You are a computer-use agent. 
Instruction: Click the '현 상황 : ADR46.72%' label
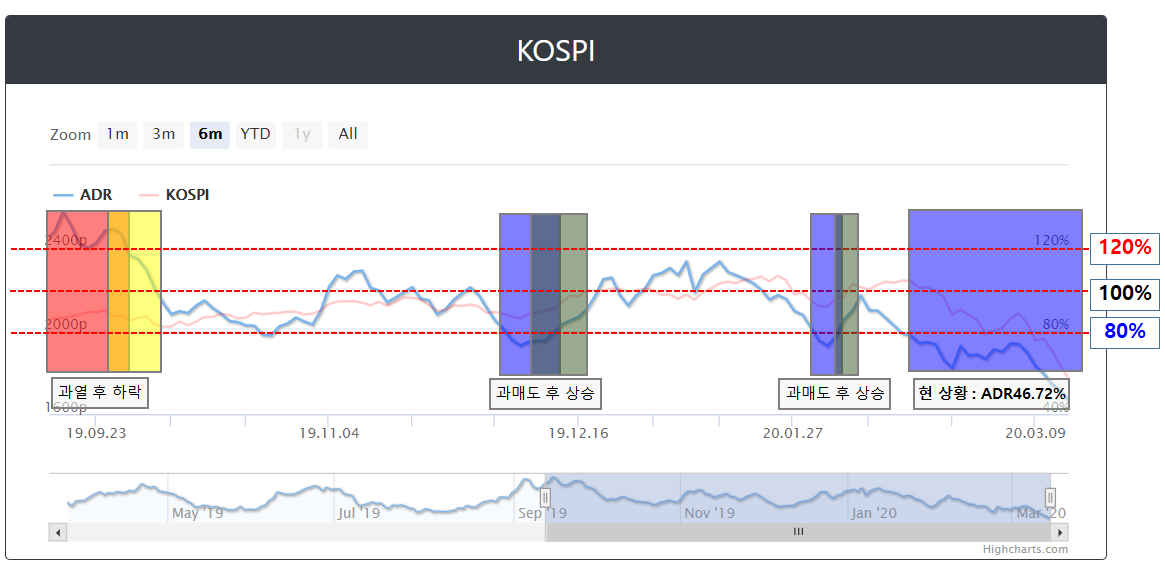(x=993, y=393)
